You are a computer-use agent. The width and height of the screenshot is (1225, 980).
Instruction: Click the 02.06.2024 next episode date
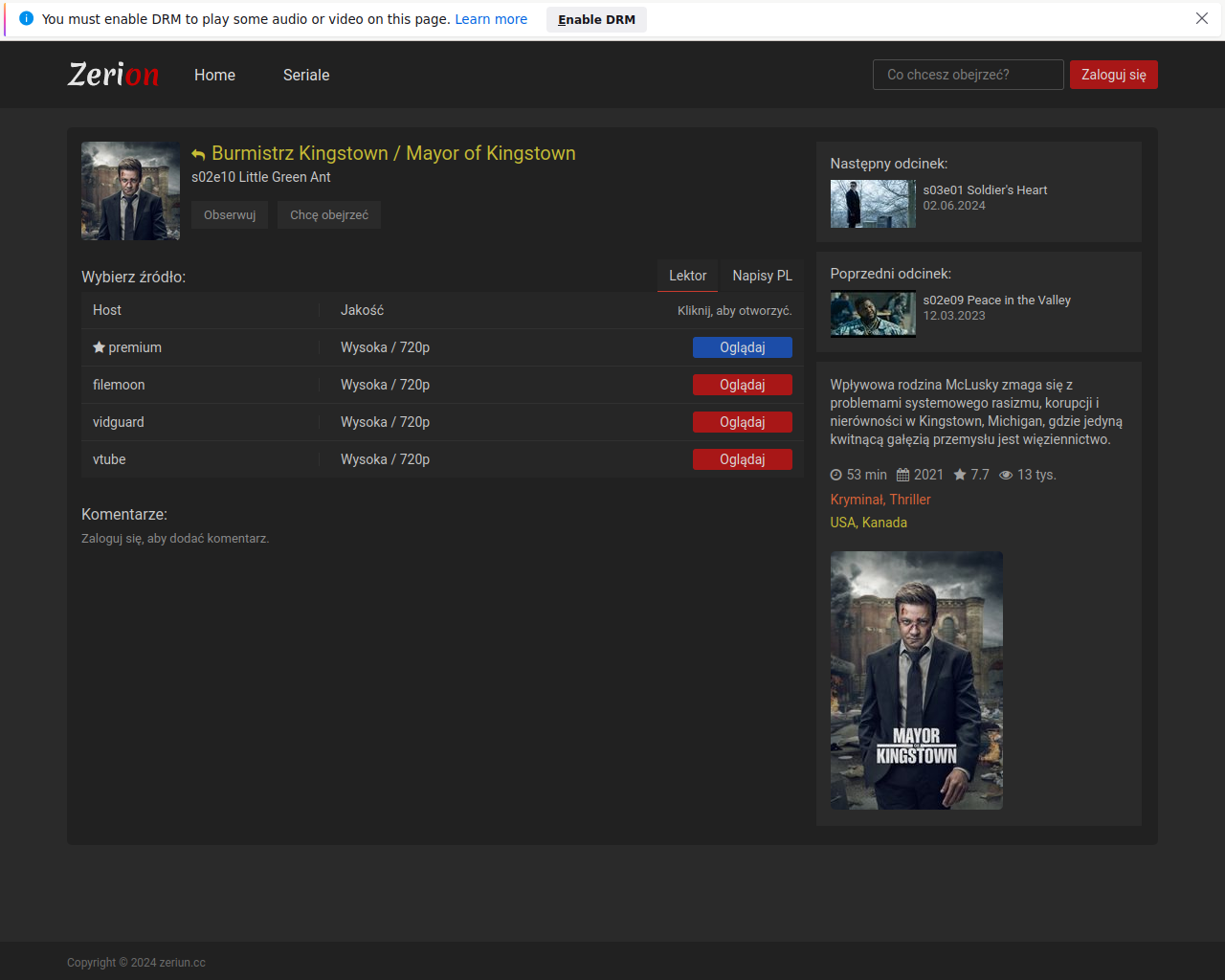point(954,206)
